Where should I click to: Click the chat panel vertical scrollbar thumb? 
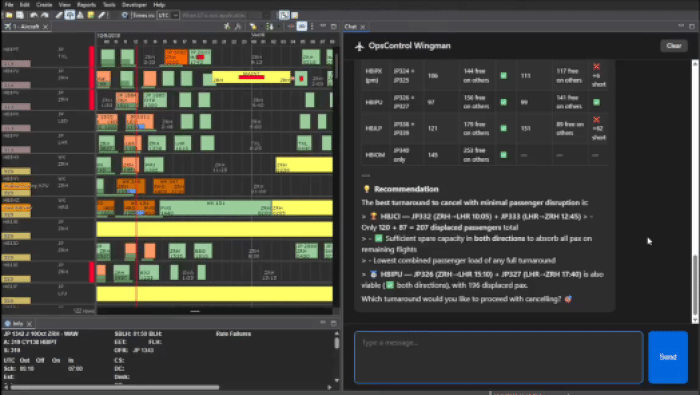tap(695, 284)
